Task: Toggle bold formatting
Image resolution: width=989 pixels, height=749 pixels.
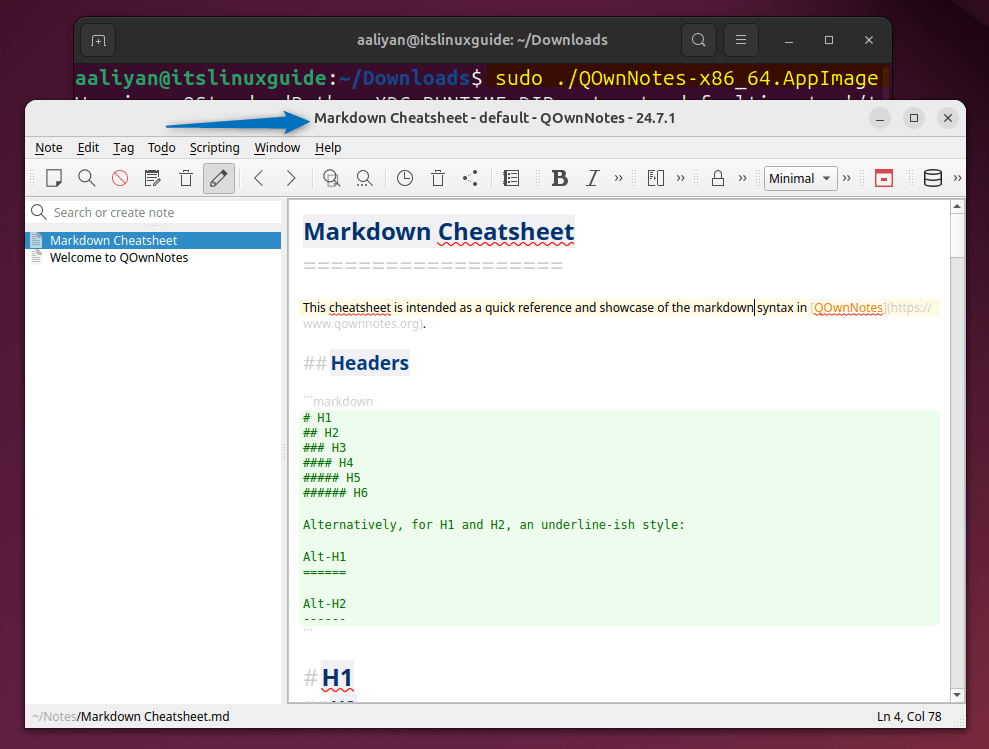Action: [560, 178]
